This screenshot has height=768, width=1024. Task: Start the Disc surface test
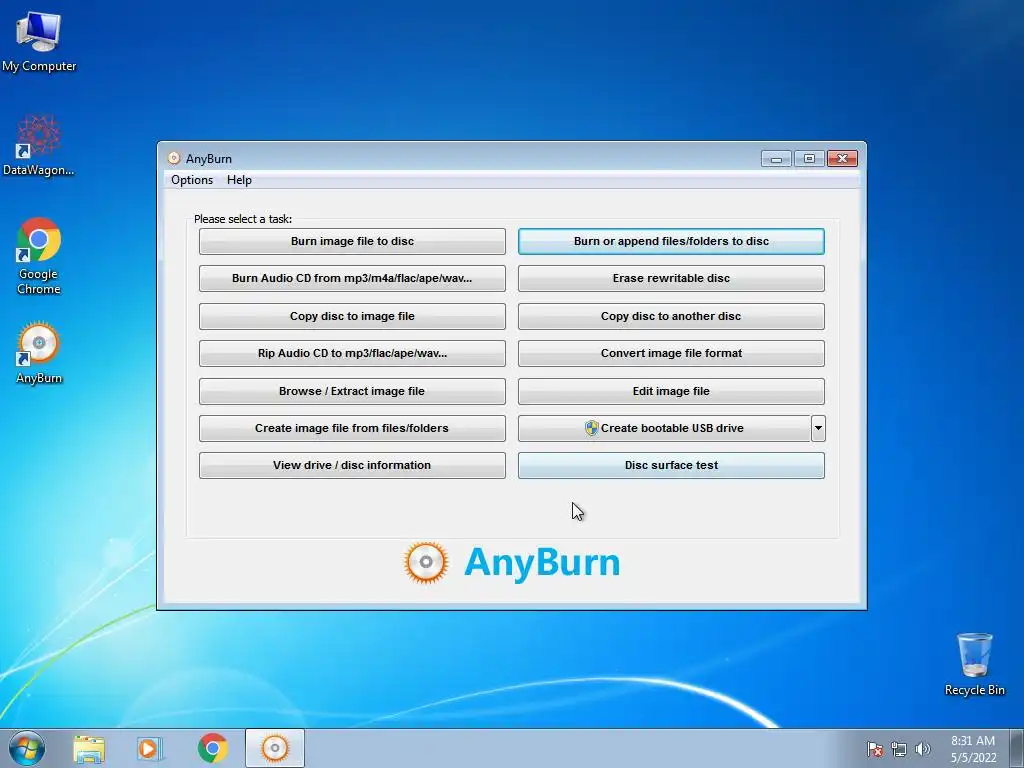point(671,466)
